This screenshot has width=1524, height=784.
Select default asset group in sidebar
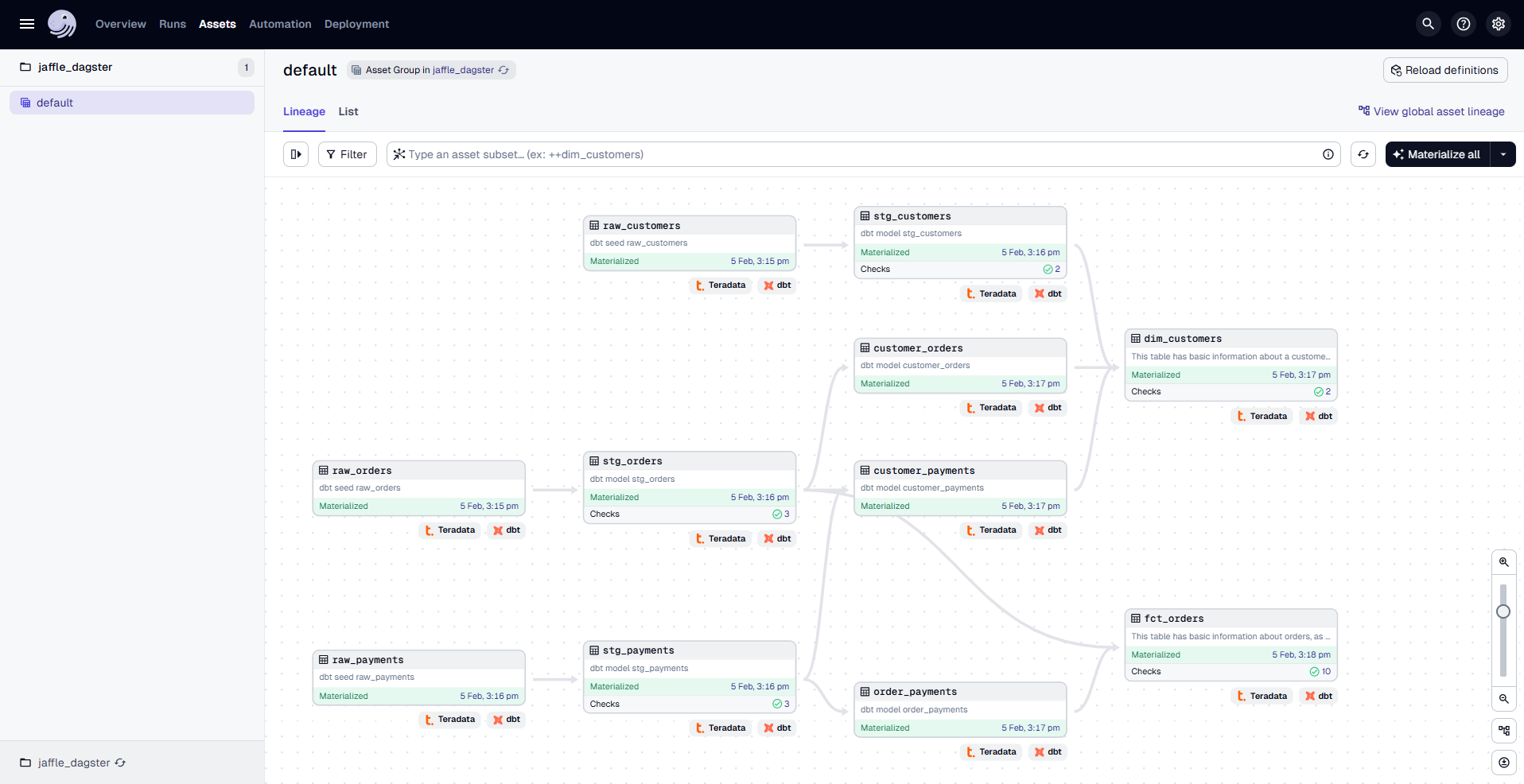[x=132, y=103]
